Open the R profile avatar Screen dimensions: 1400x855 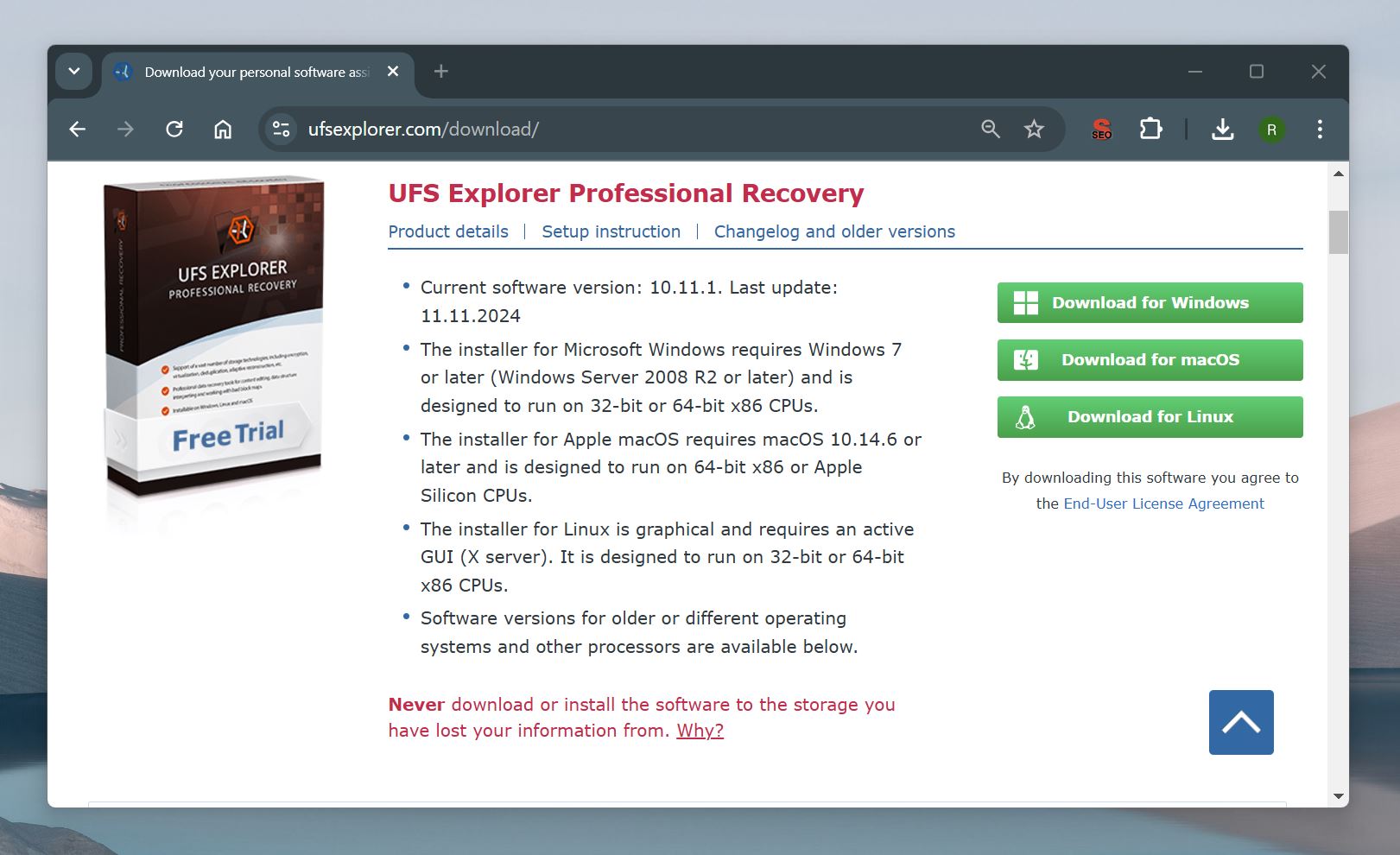pyautogui.click(x=1271, y=130)
